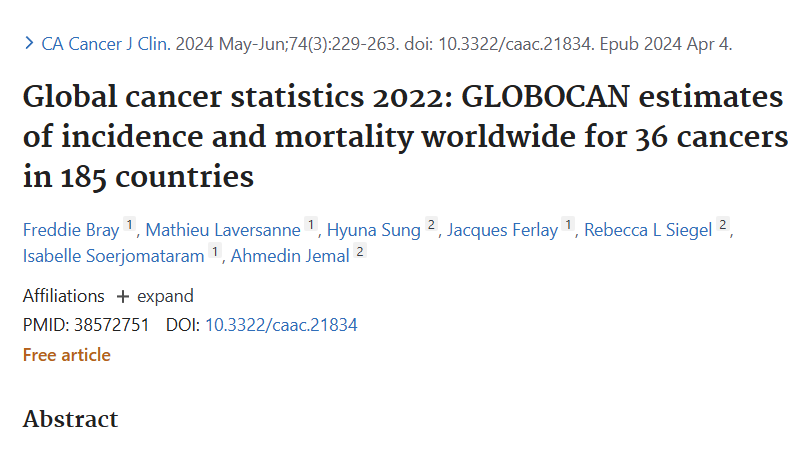Screen dimensions: 800x450
Task: Open author Ahmedin Jemal's link
Action: click(x=290, y=256)
